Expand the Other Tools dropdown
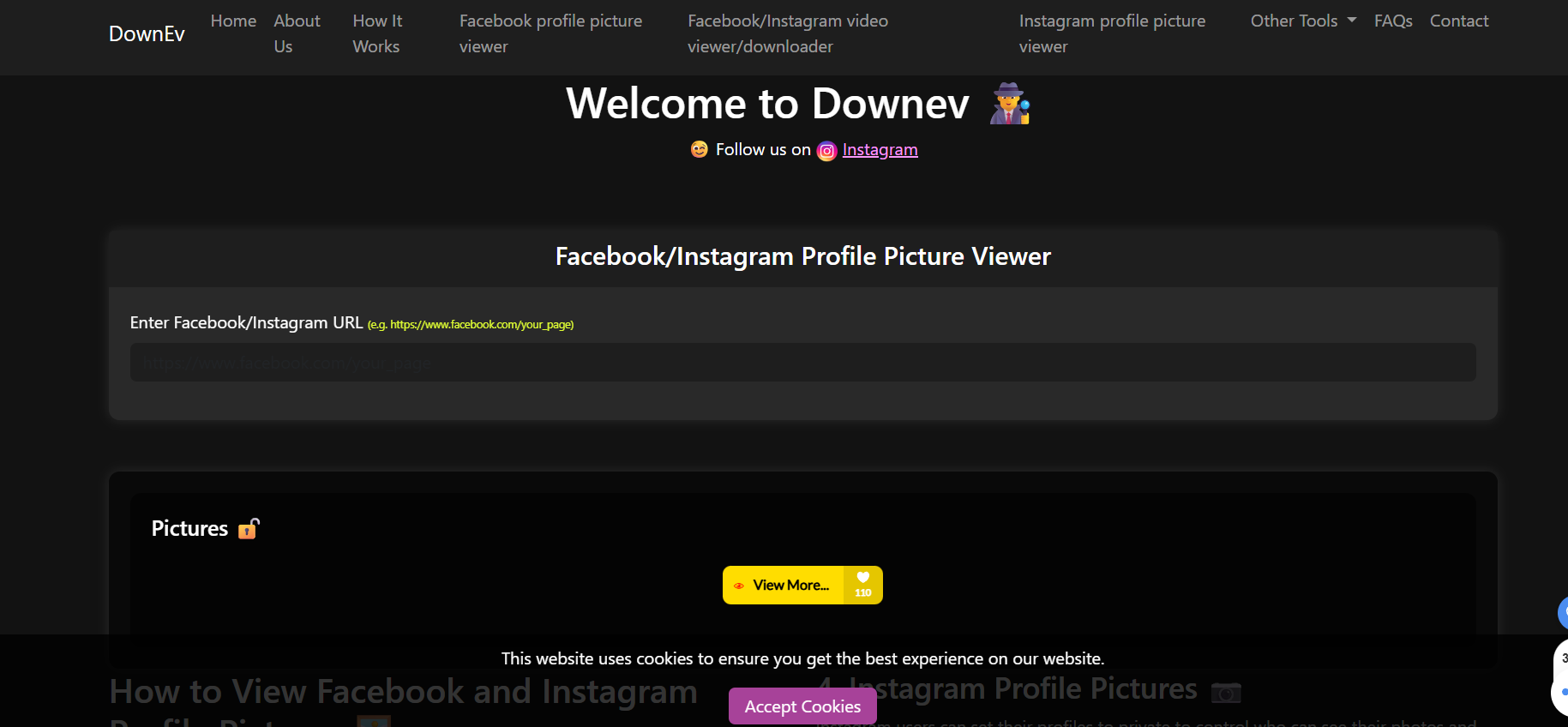Screen dimensions: 1568x727 click(x=1303, y=21)
